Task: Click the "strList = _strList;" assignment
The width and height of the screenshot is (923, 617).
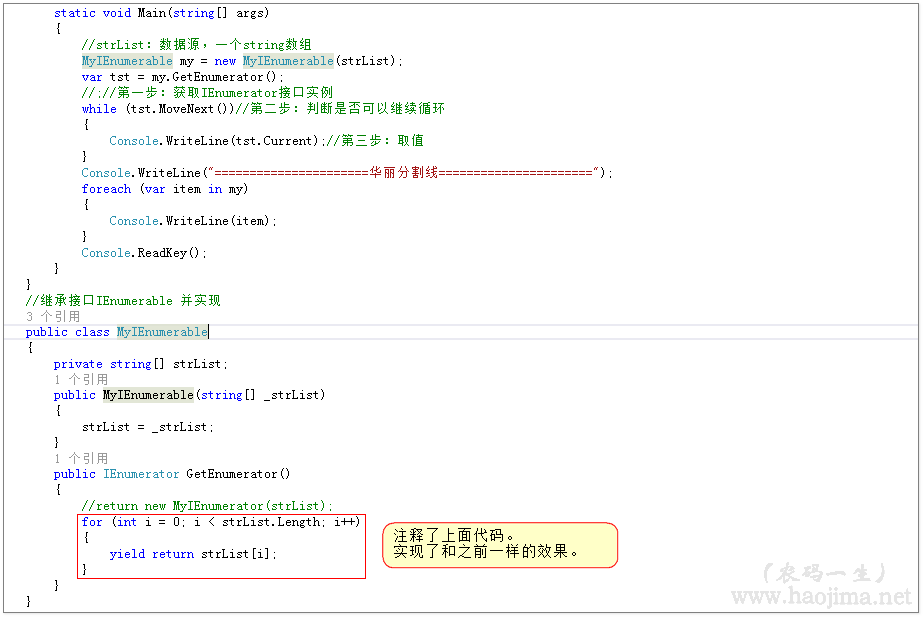Action: pyautogui.click(x=147, y=427)
